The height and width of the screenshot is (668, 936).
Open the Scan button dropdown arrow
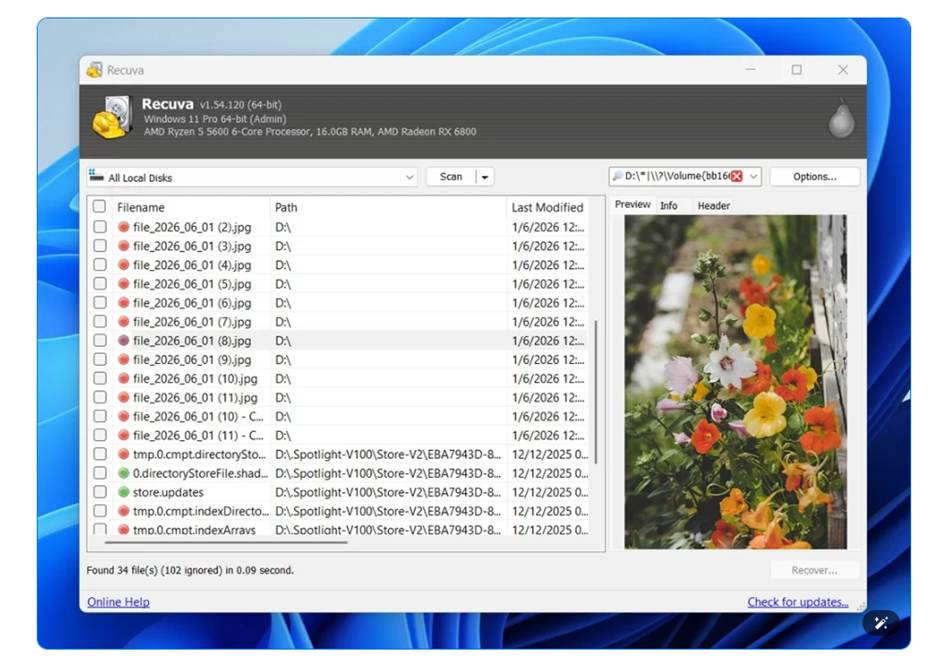pos(485,177)
